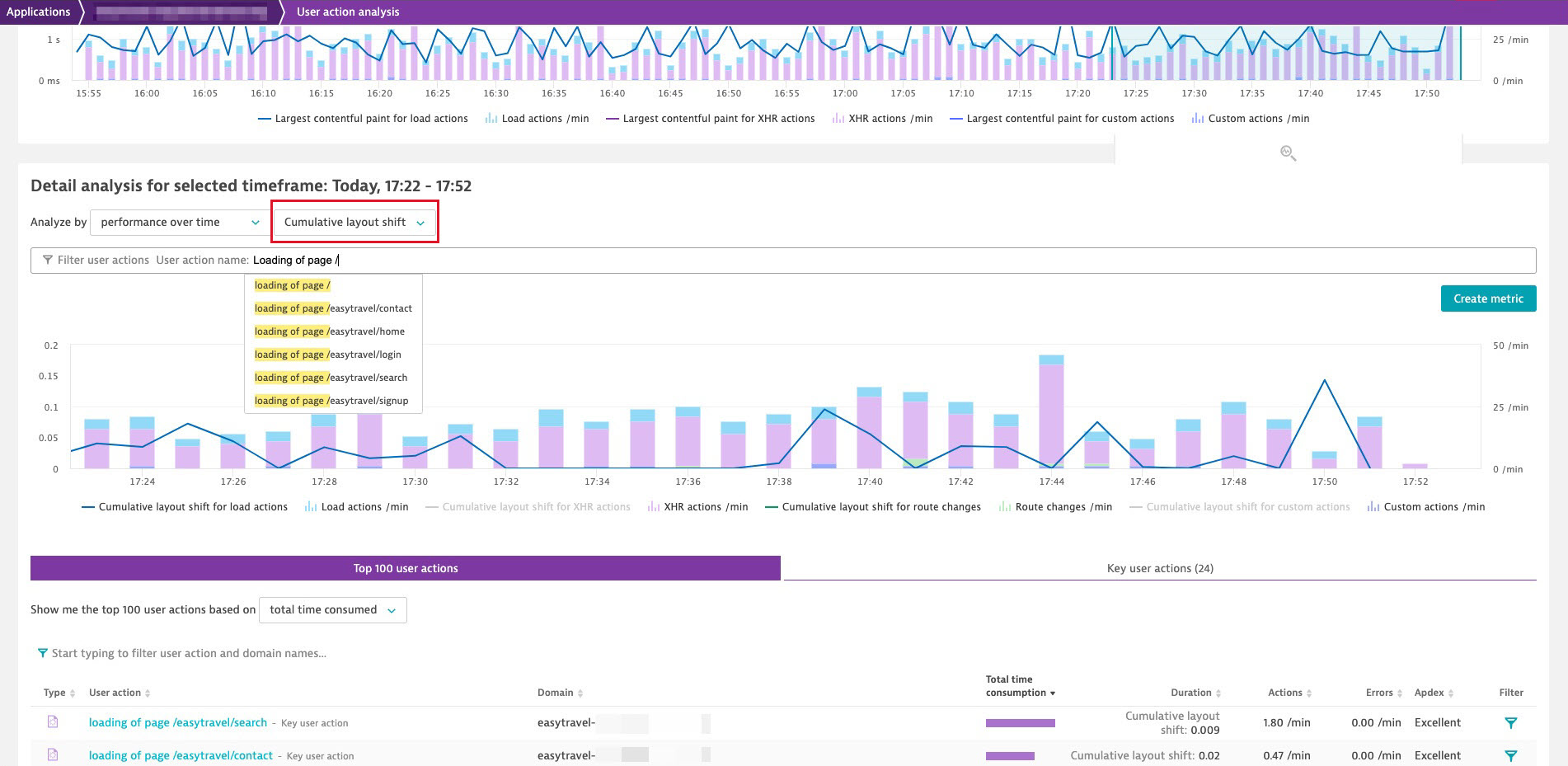Toggle Largest contentful paint for XHR actions legend
The width and height of the screenshot is (1568, 766).
710,119
